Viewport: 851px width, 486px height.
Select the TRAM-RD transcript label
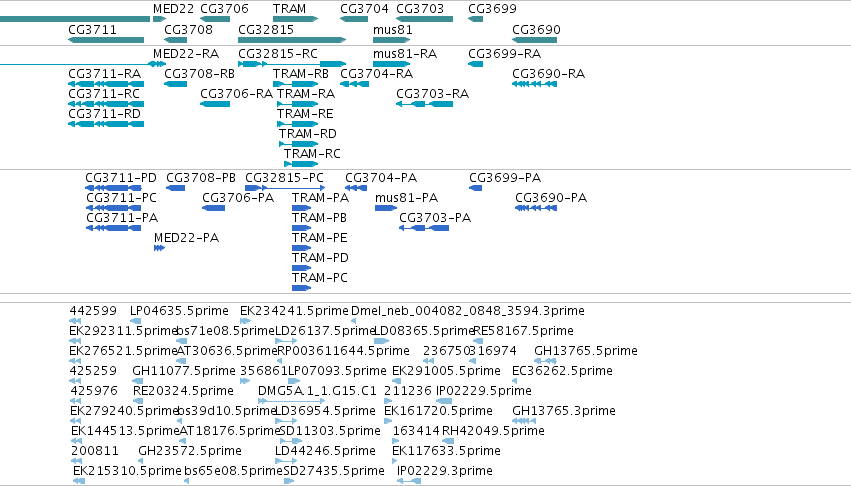(308, 134)
